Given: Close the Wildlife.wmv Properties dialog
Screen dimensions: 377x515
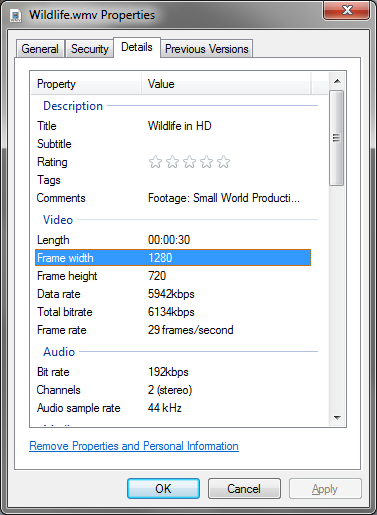Looking at the screenshot, I should click(x=347, y=10).
